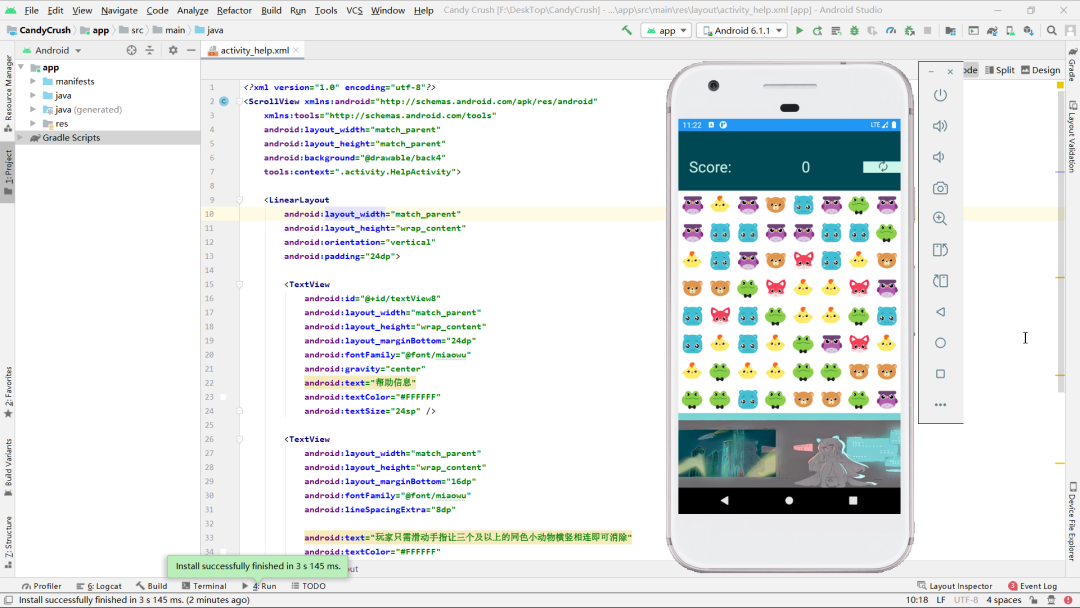Open the Event Log
Screen dimensions: 1080x608
1032,586
